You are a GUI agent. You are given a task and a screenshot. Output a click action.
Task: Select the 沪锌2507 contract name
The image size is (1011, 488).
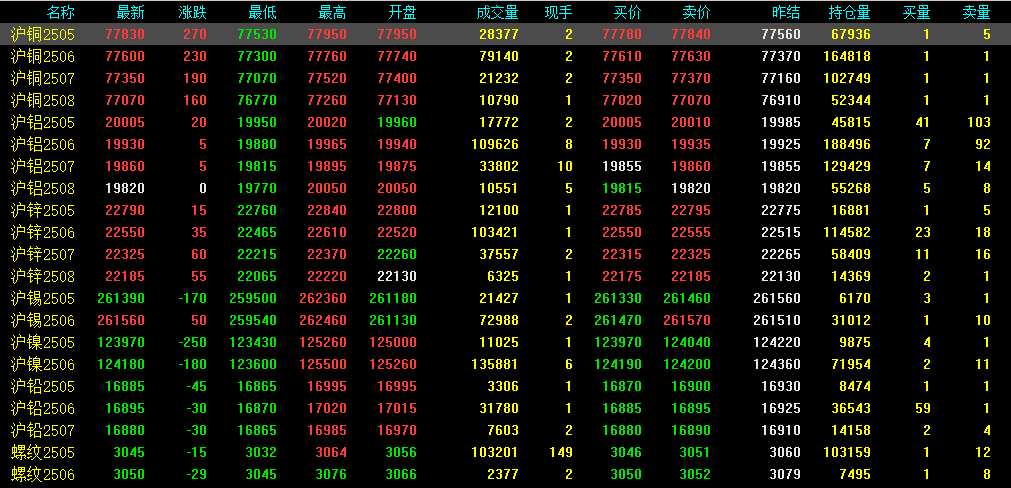pos(43,254)
